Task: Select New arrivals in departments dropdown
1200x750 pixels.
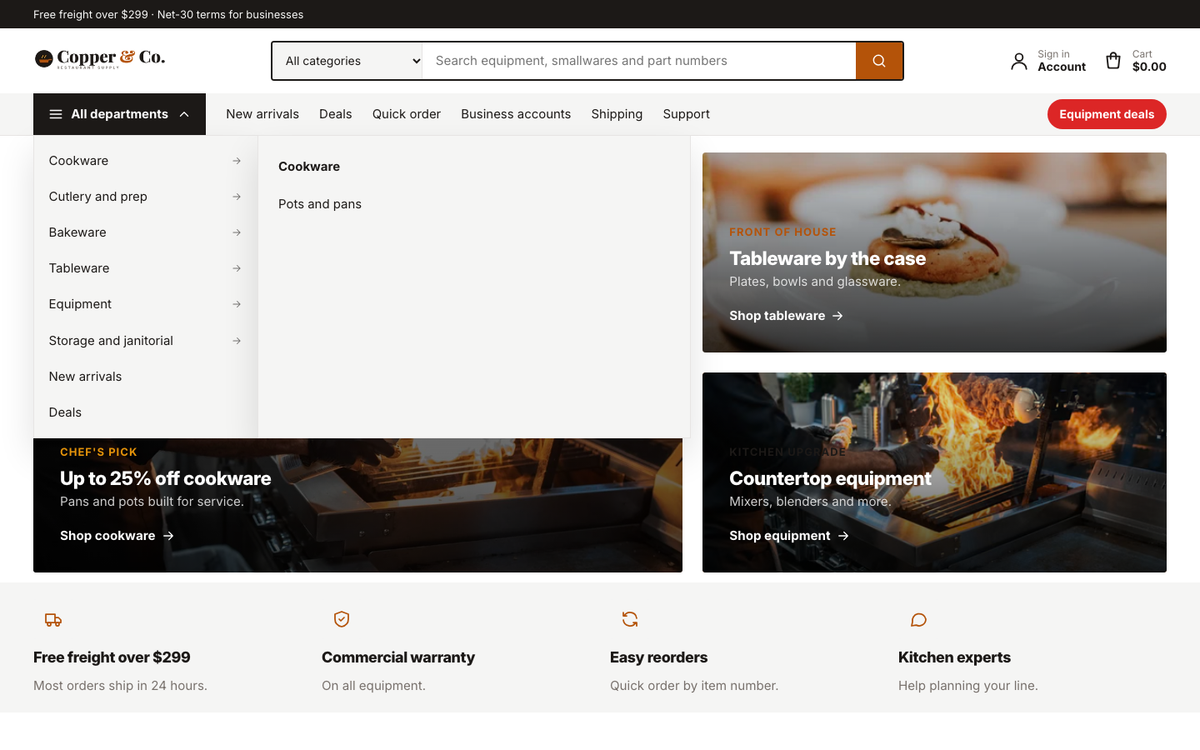Action: coord(146,377)
